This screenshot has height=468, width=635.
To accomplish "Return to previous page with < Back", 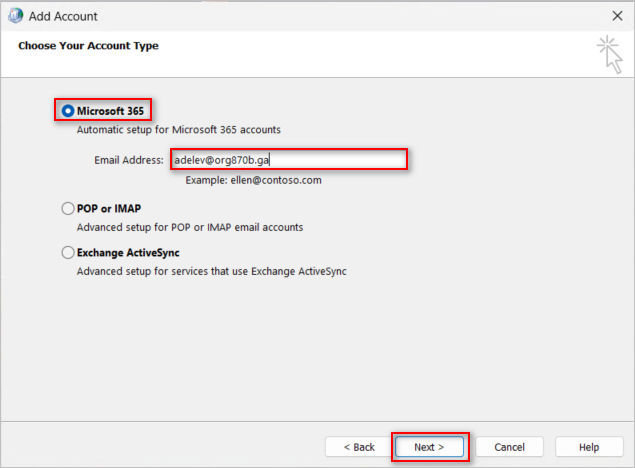I will (359, 447).
